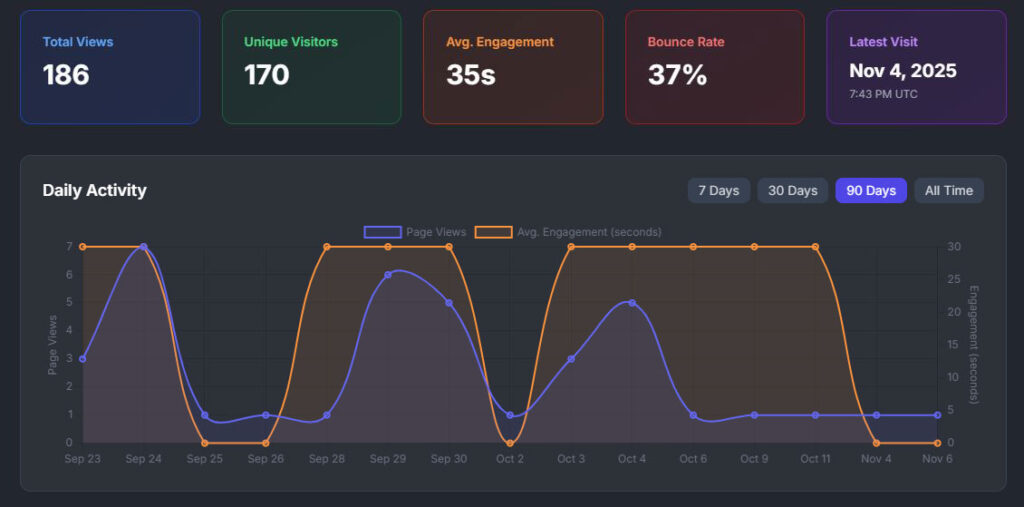
Task: Click the Page Views point for Oct 3
Action: [571, 359]
